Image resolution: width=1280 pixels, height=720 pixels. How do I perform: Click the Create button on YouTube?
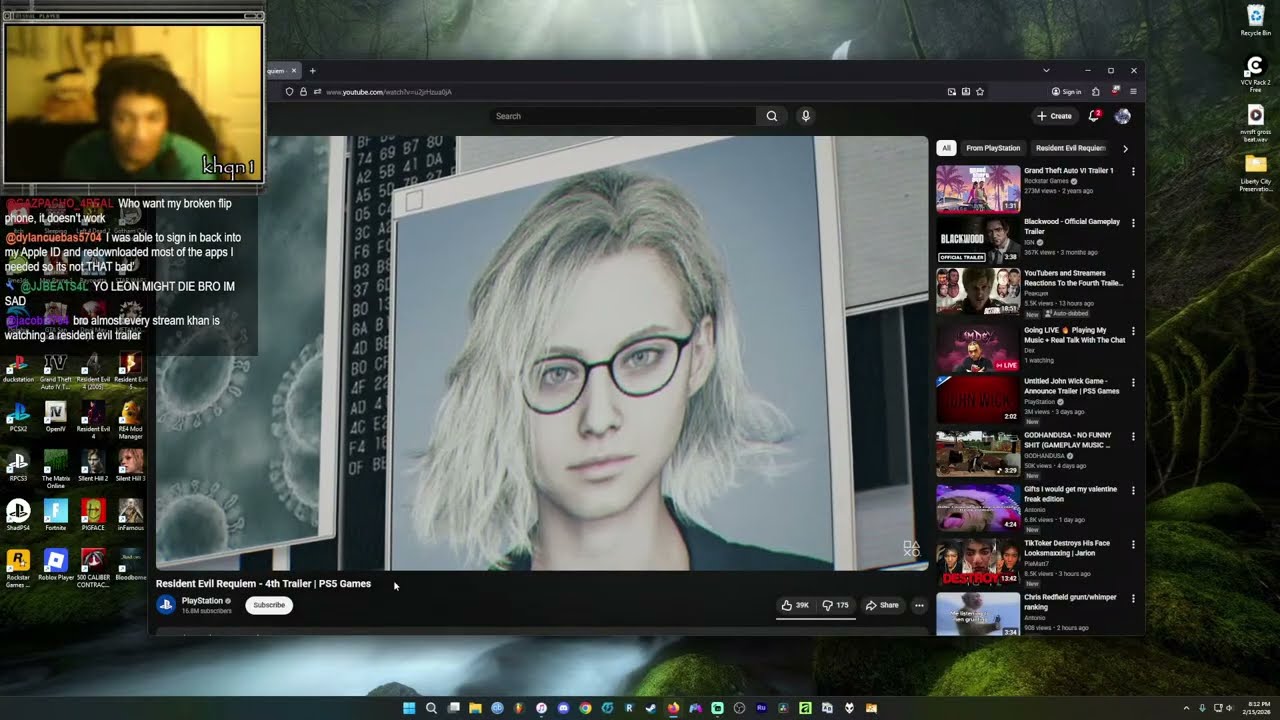tap(1054, 116)
